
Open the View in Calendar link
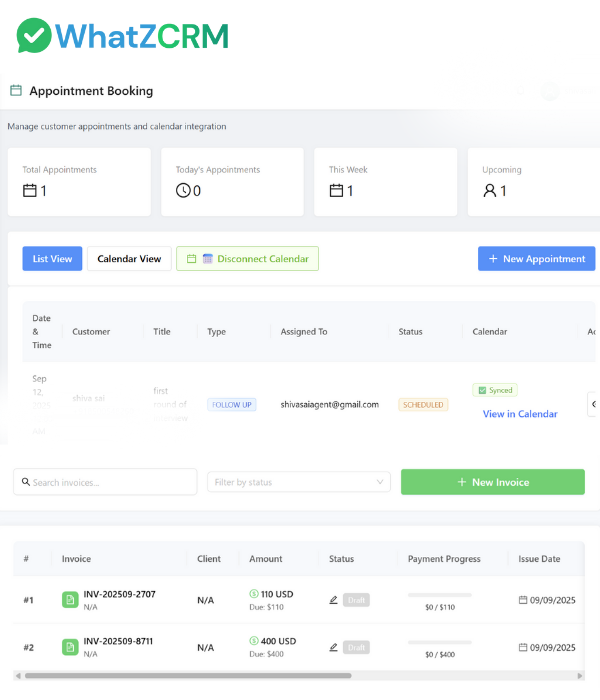[x=520, y=414]
